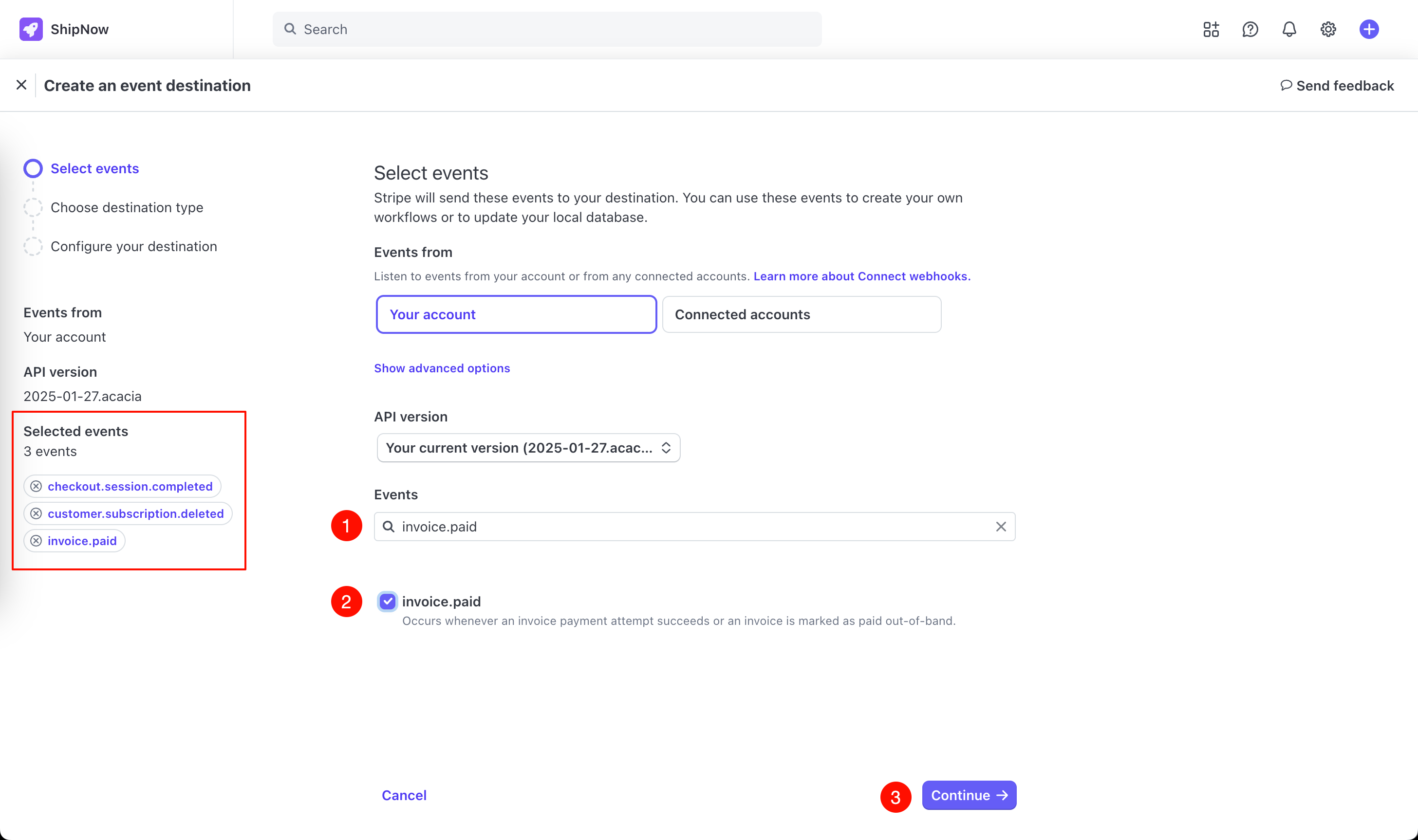Uncheck the invoice.paid event checkbox
The width and height of the screenshot is (1418, 840).
pyautogui.click(x=387, y=601)
